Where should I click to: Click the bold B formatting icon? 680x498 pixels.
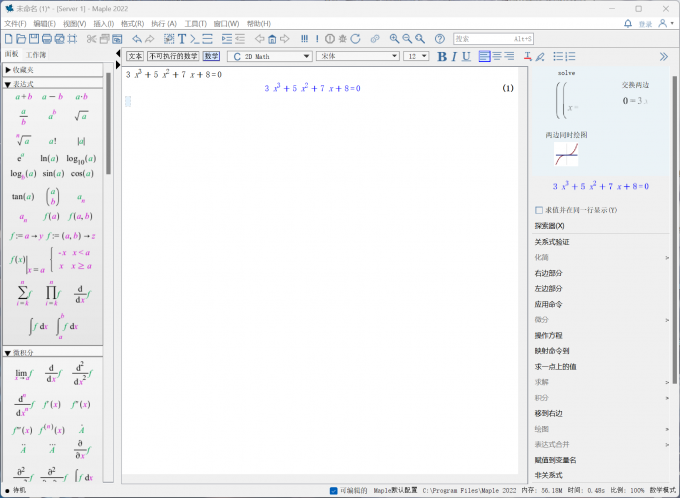coord(442,57)
